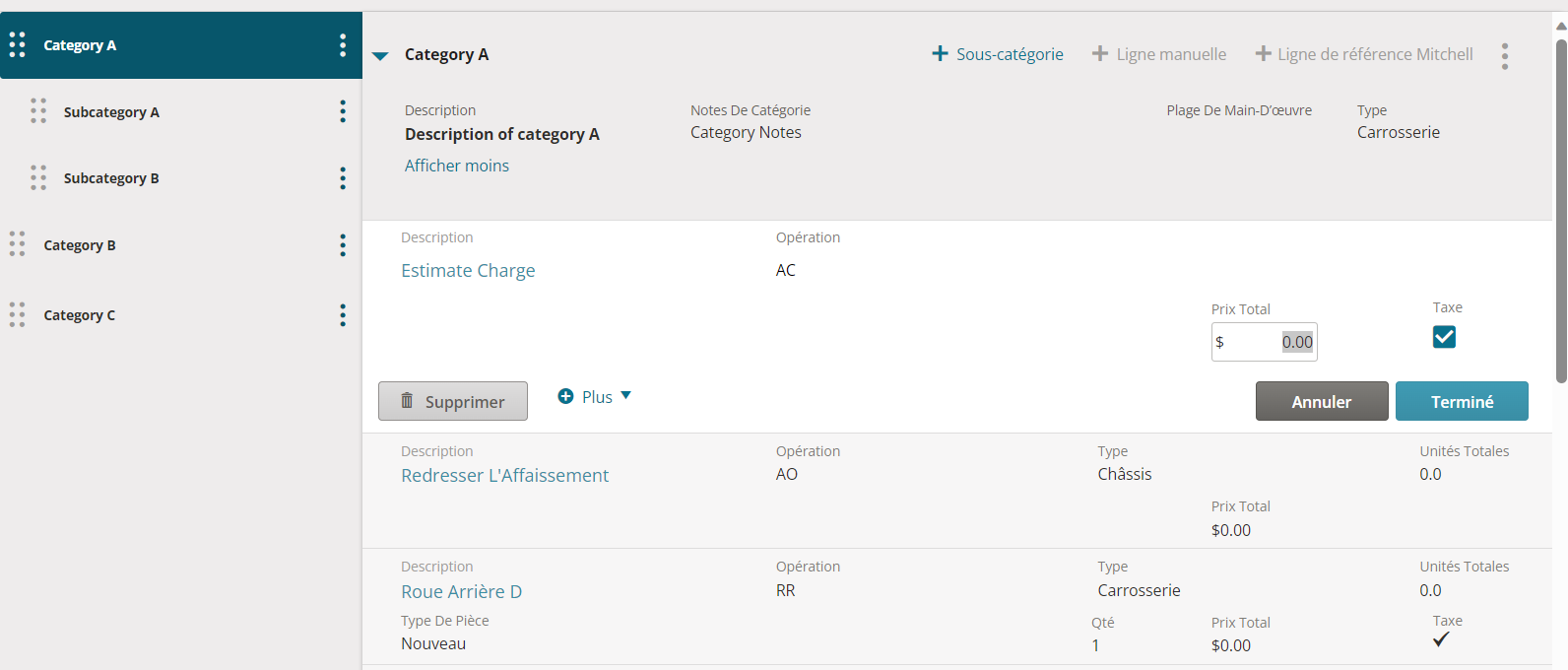Open kebab menu for Subcategory A
Viewport: 1568px width, 670px height.
[343, 111]
